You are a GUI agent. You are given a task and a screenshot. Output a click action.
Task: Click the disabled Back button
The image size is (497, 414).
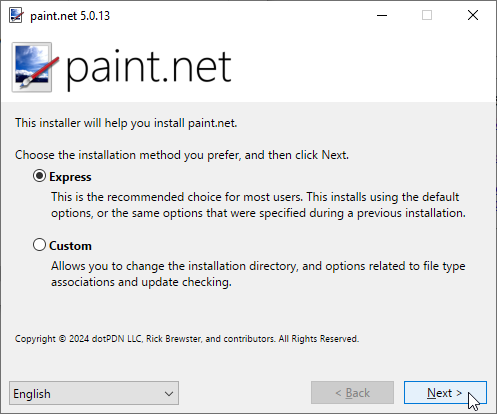point(352,393)
